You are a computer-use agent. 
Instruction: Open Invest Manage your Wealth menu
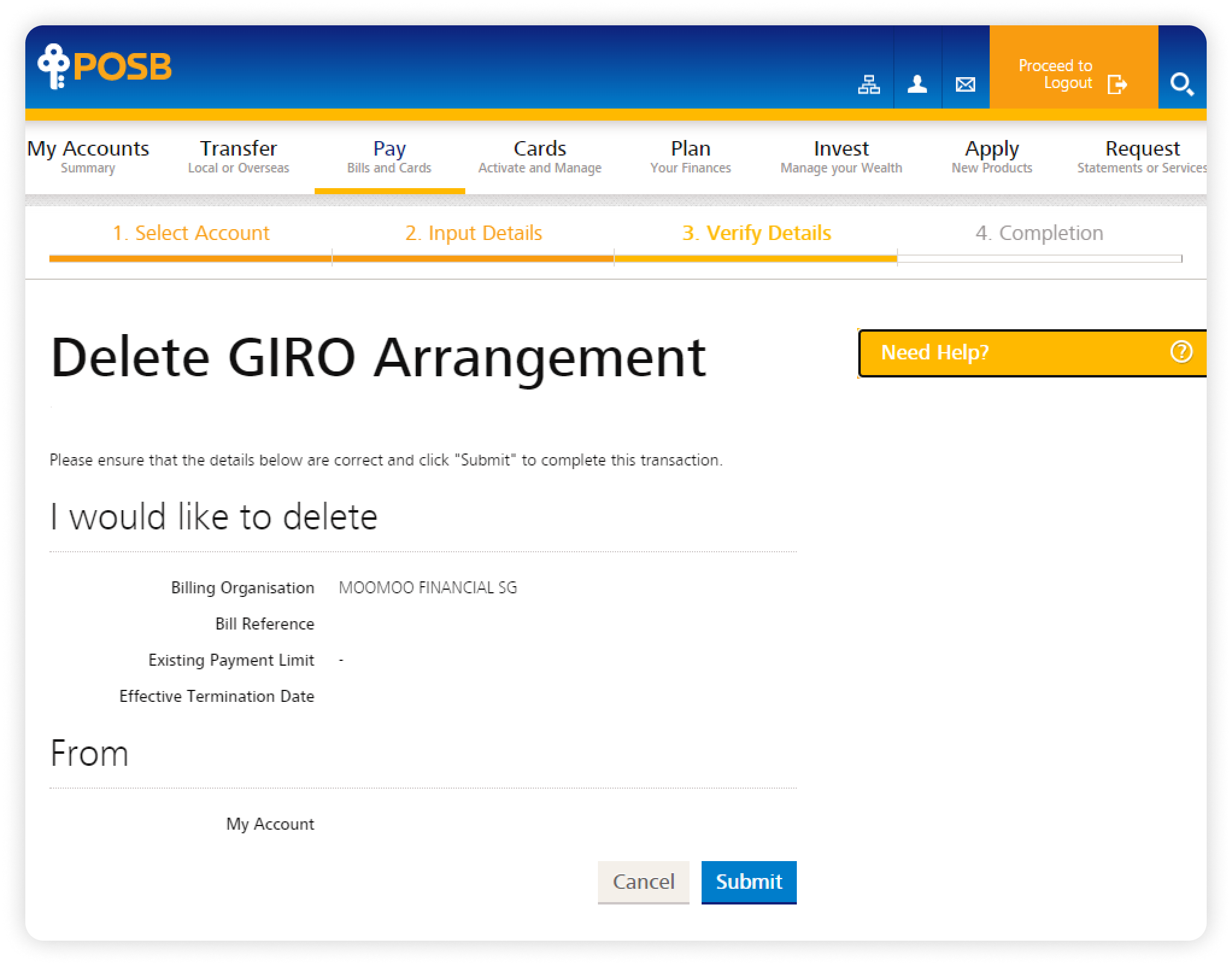(x=841, y=156)
